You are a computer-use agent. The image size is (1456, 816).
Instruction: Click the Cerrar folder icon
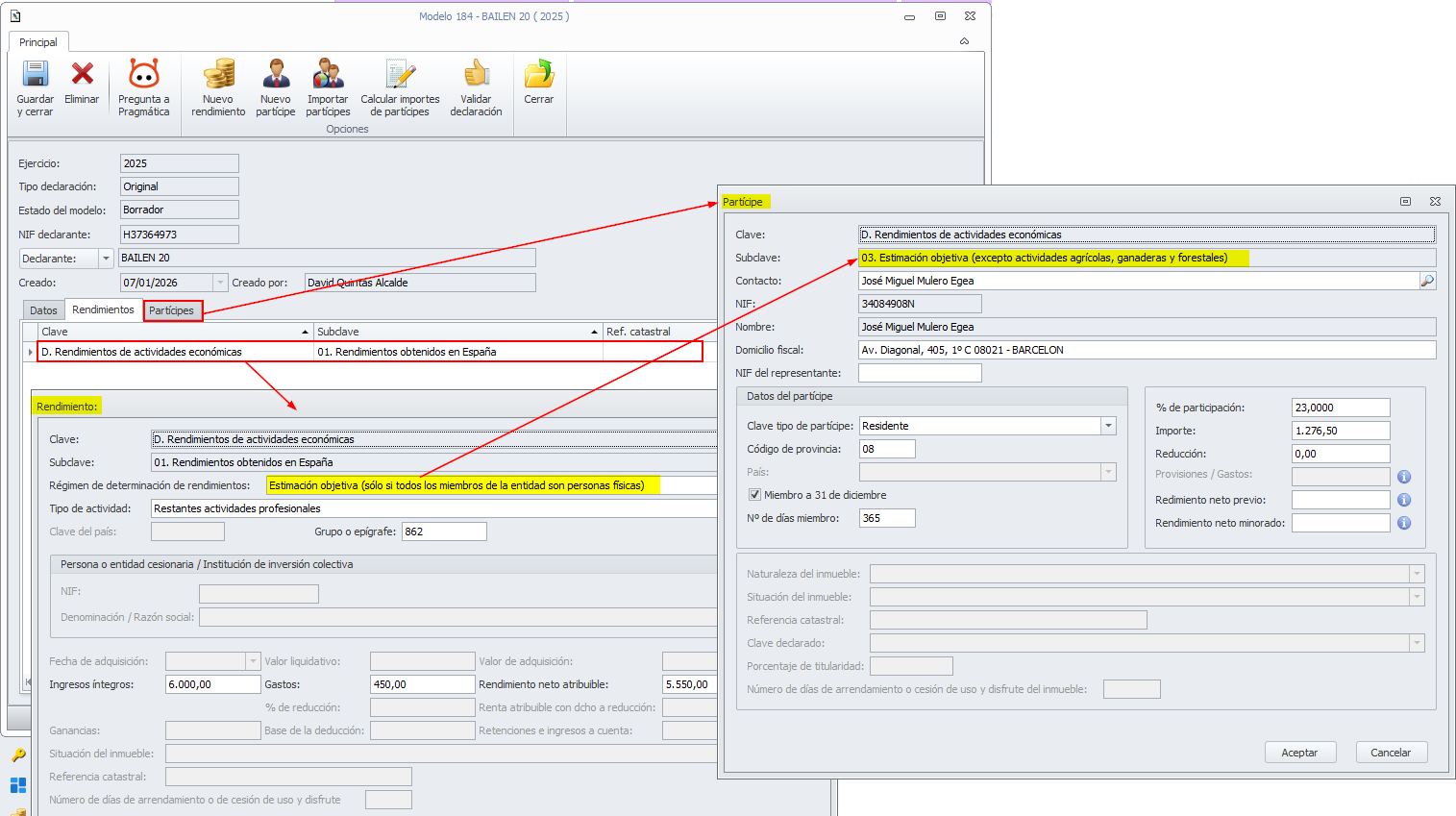[538, 75]
